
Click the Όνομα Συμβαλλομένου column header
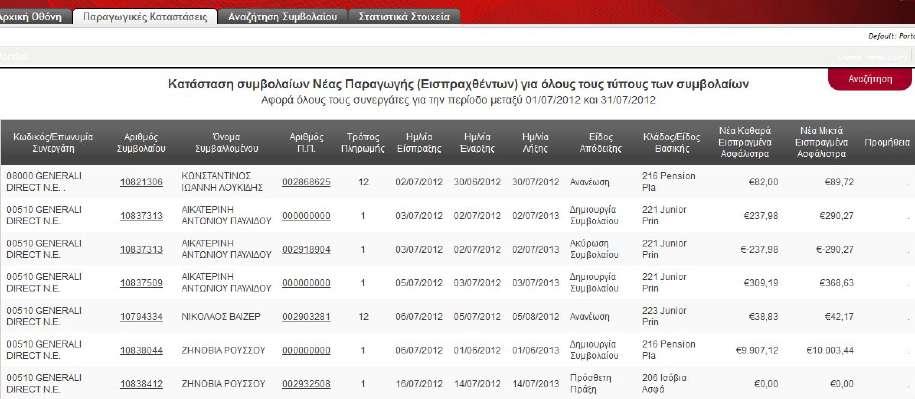point(227,142)
